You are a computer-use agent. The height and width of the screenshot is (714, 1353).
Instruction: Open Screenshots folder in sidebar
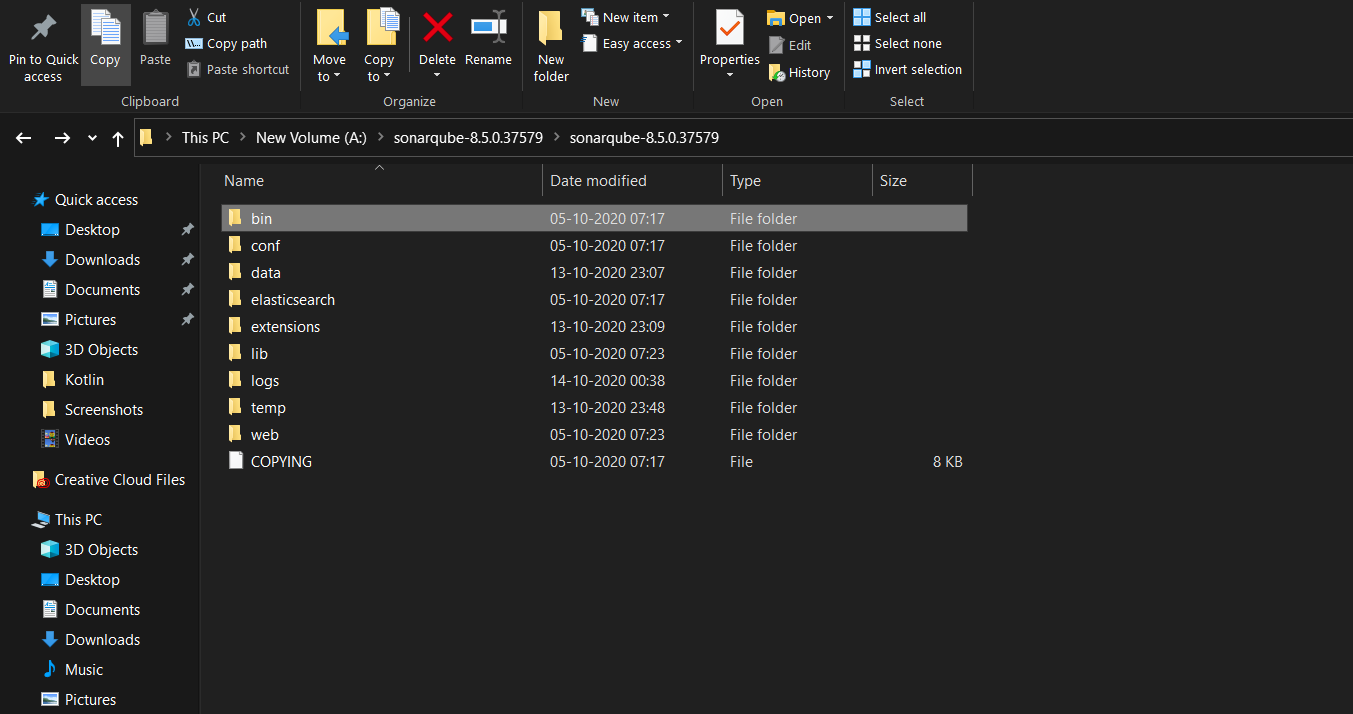point(92,410)
